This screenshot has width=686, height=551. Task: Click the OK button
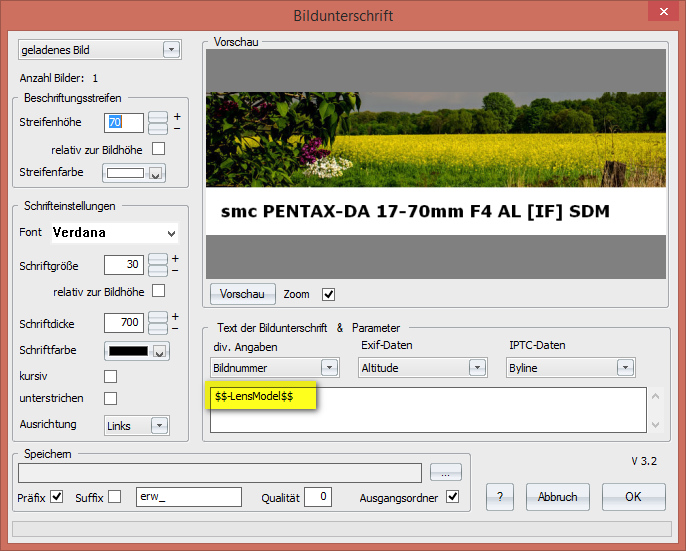(x=634, y=497)
